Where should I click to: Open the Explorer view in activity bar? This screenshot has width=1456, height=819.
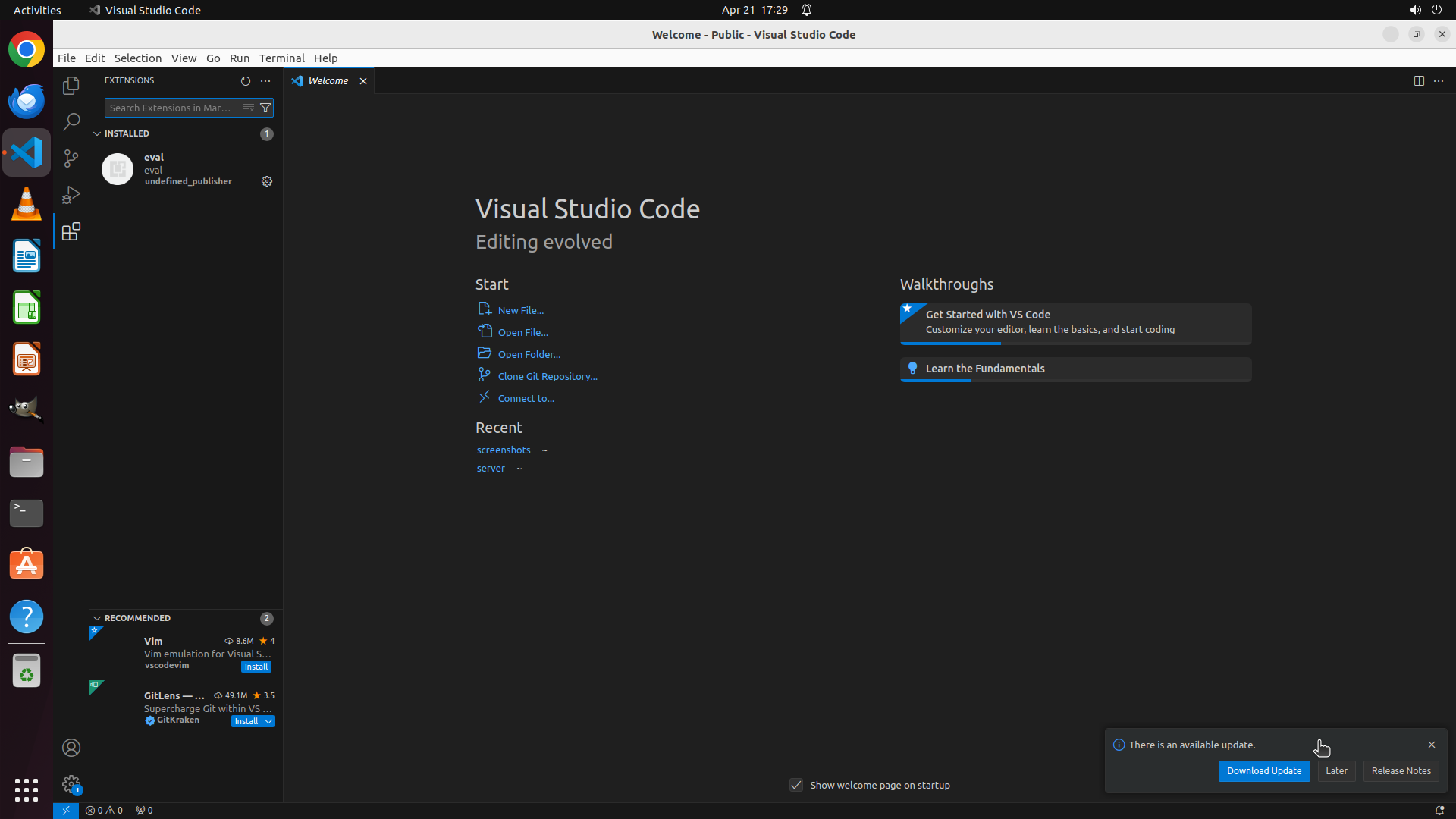(71, 86)
